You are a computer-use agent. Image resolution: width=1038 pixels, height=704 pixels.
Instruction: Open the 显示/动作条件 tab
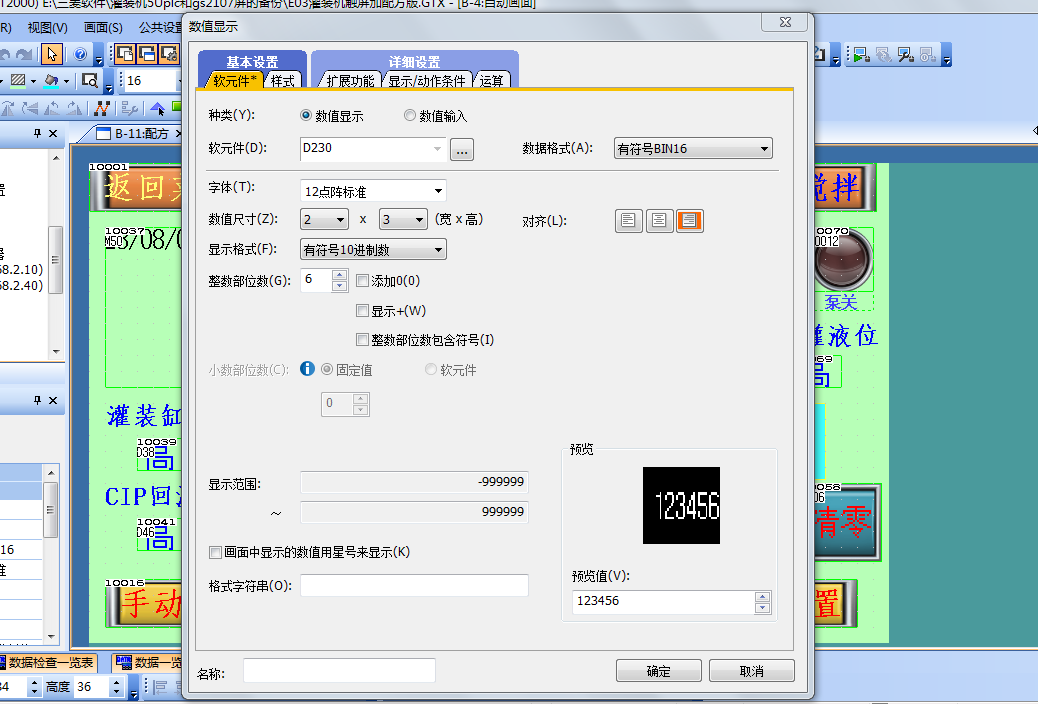pos(427,81)
